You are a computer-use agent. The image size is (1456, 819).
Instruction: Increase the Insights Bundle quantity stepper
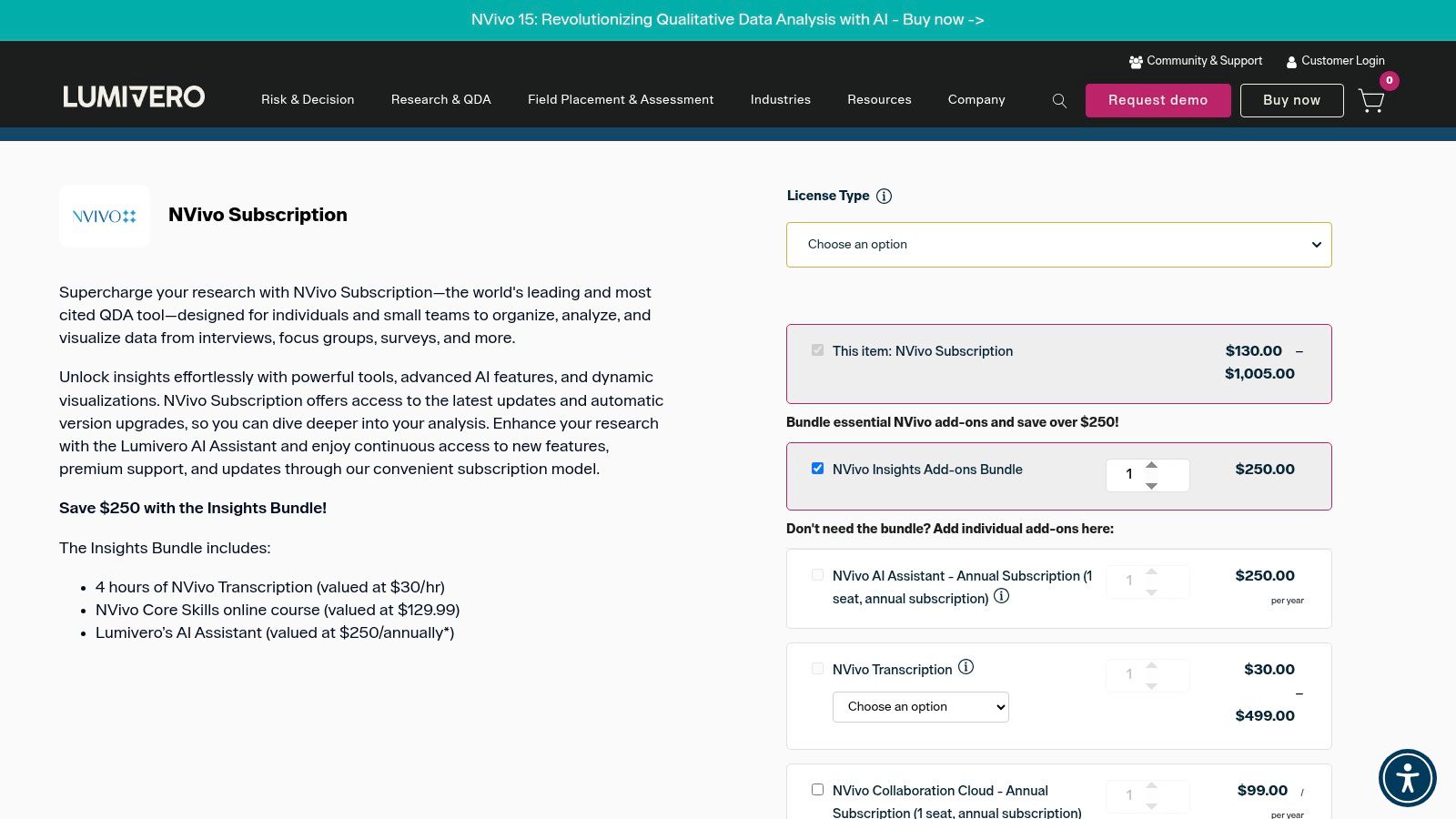(1151, 464)
